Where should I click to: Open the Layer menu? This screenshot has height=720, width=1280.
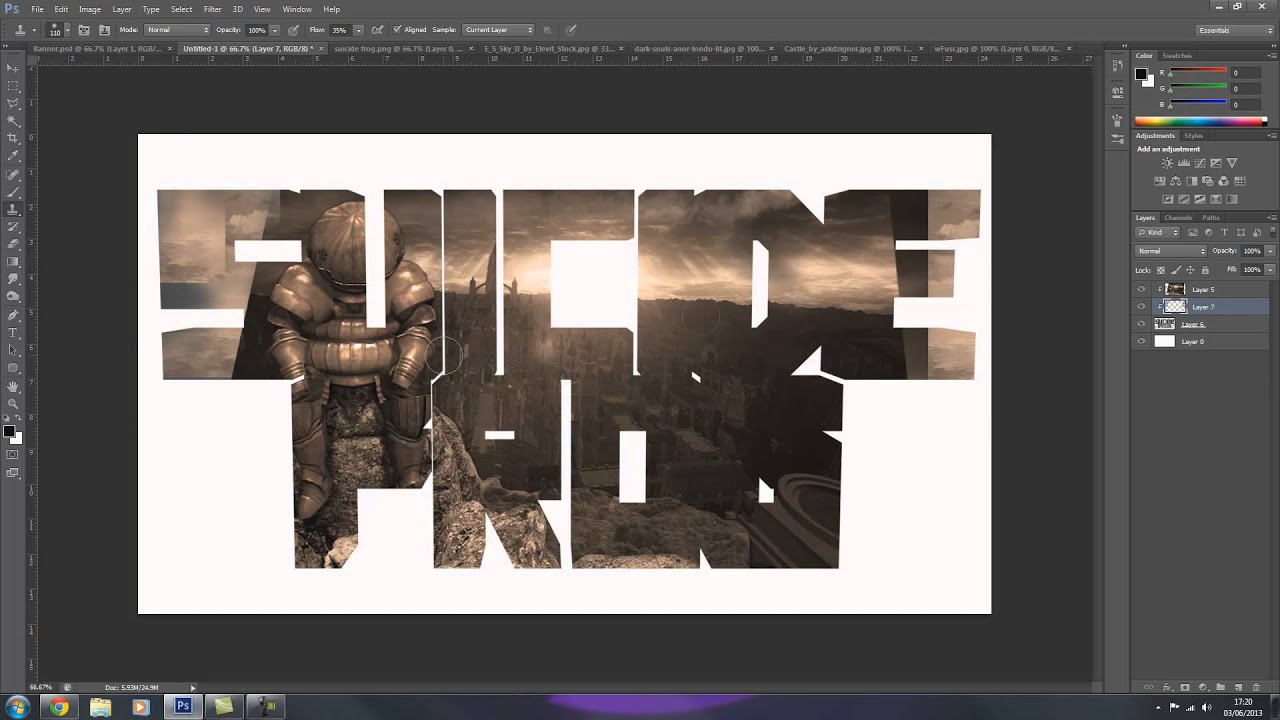point(121,9)
